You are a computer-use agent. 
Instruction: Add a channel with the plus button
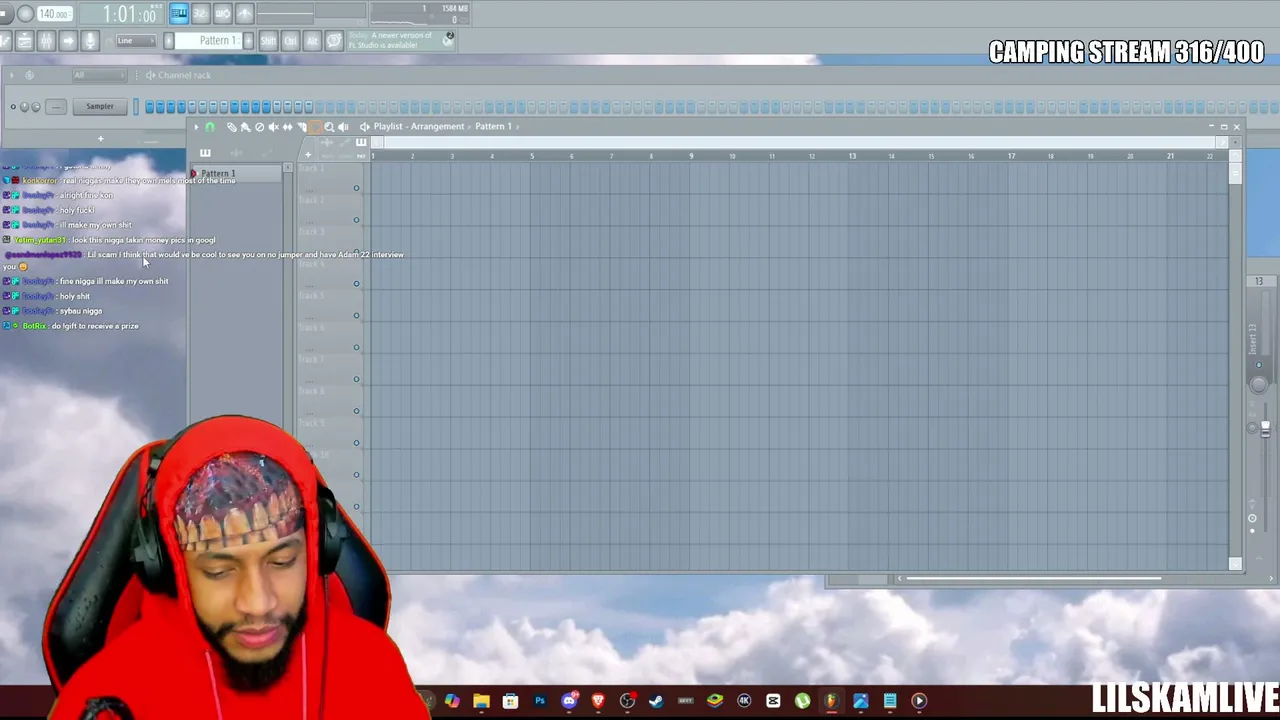100,138
